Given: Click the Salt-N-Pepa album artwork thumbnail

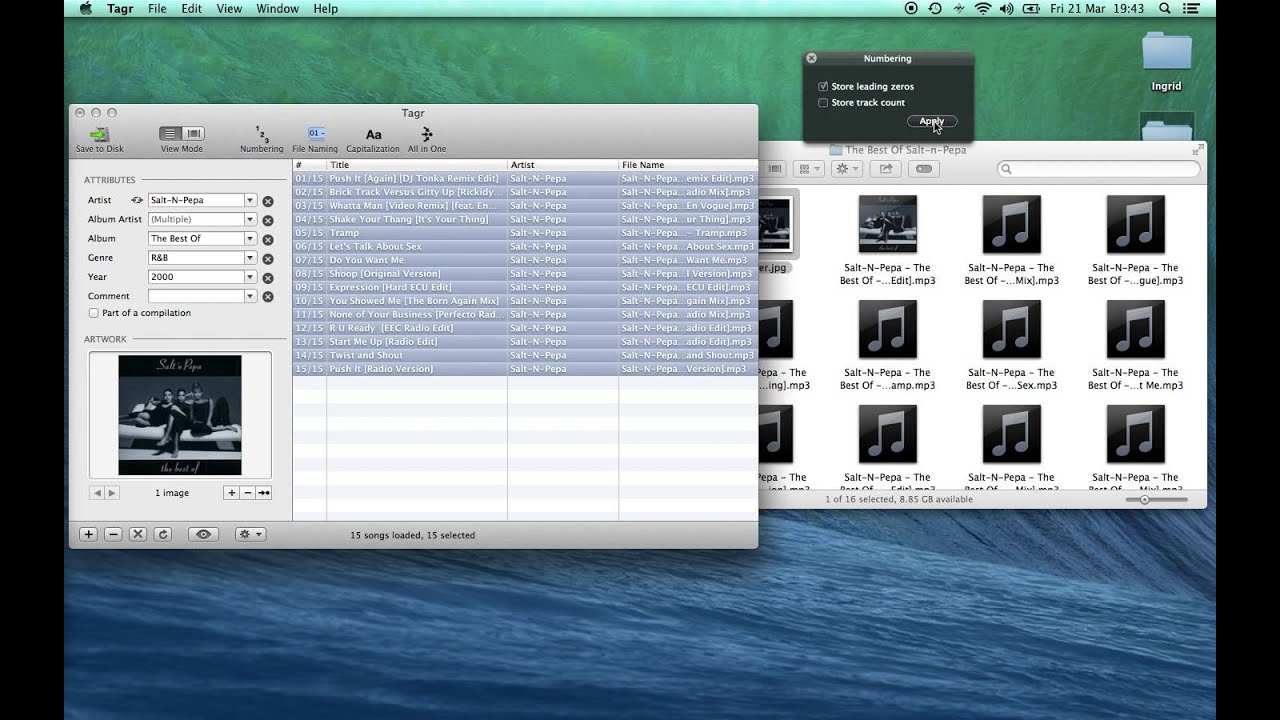Looking at the screenshot, I should (180, 415).
